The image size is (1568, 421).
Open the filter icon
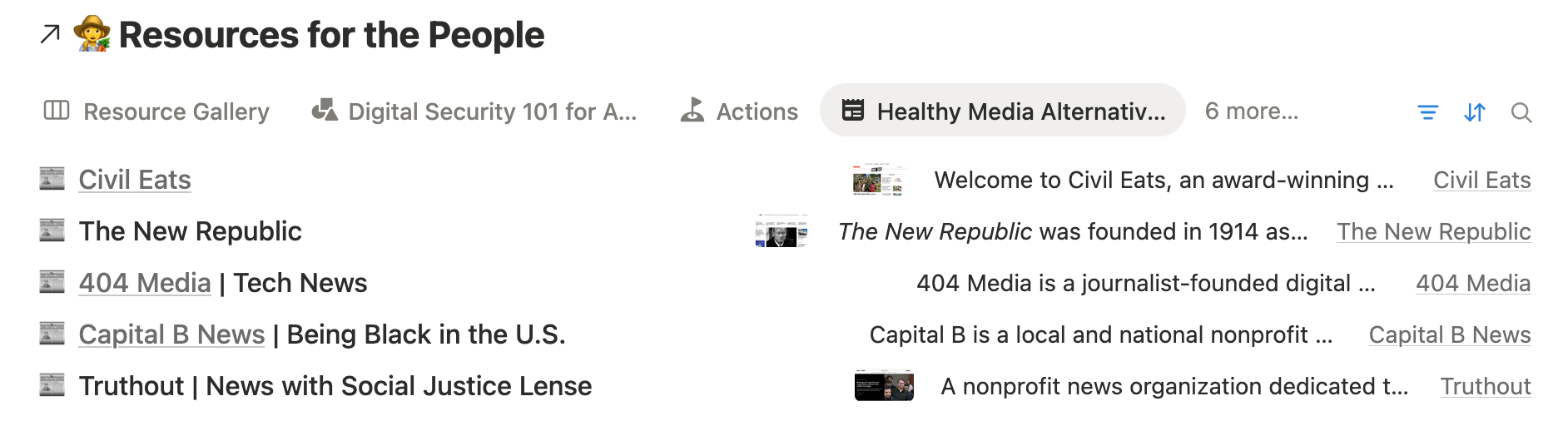point(1427,112)
